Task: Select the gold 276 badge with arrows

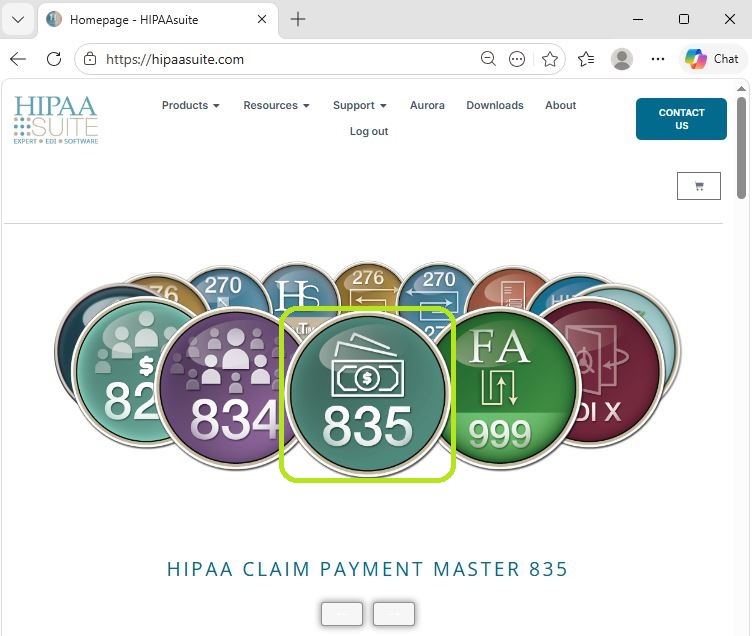Action: pyautogui.click(x=368, y=286)
